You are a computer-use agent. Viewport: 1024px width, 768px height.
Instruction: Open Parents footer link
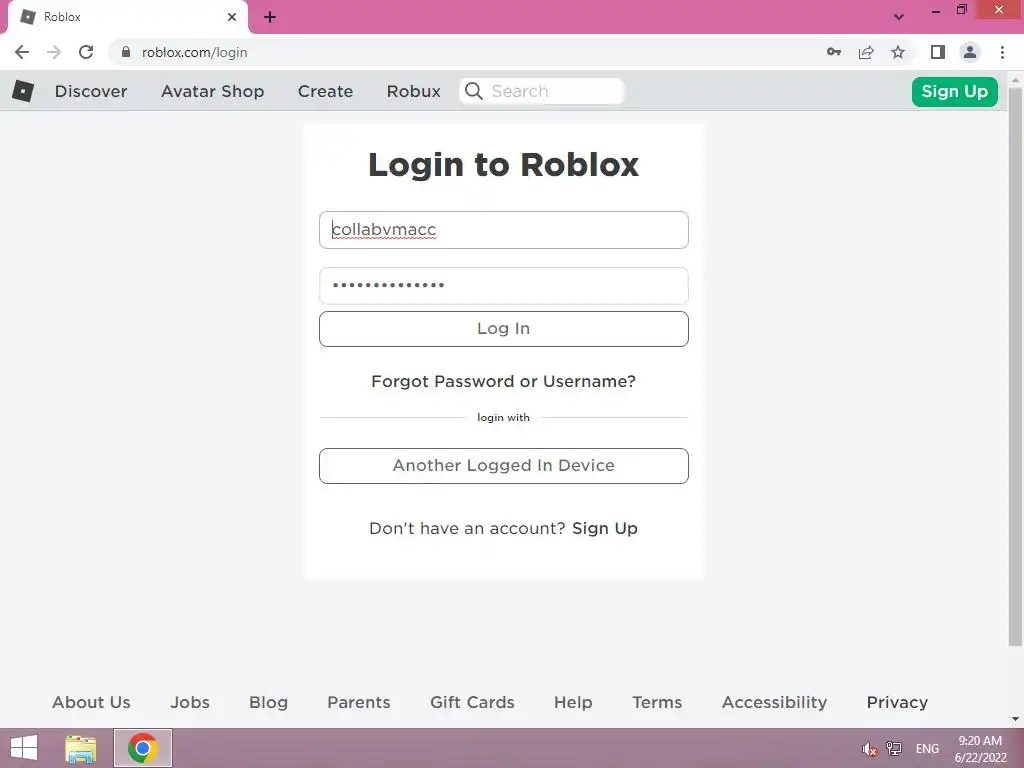[x=359, y=702]
